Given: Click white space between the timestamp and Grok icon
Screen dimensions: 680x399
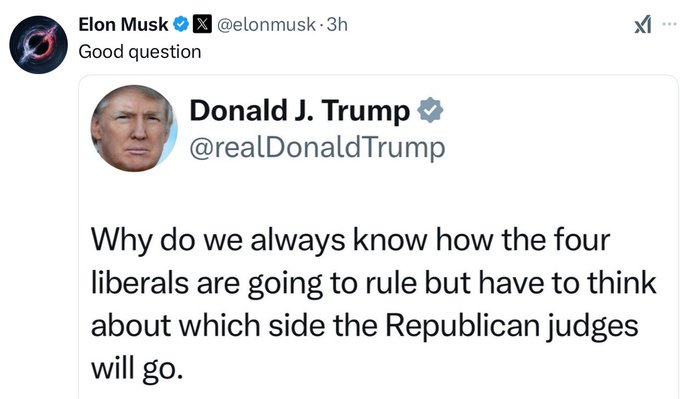Looking at the screenshot, I should (x=490, y=25).
